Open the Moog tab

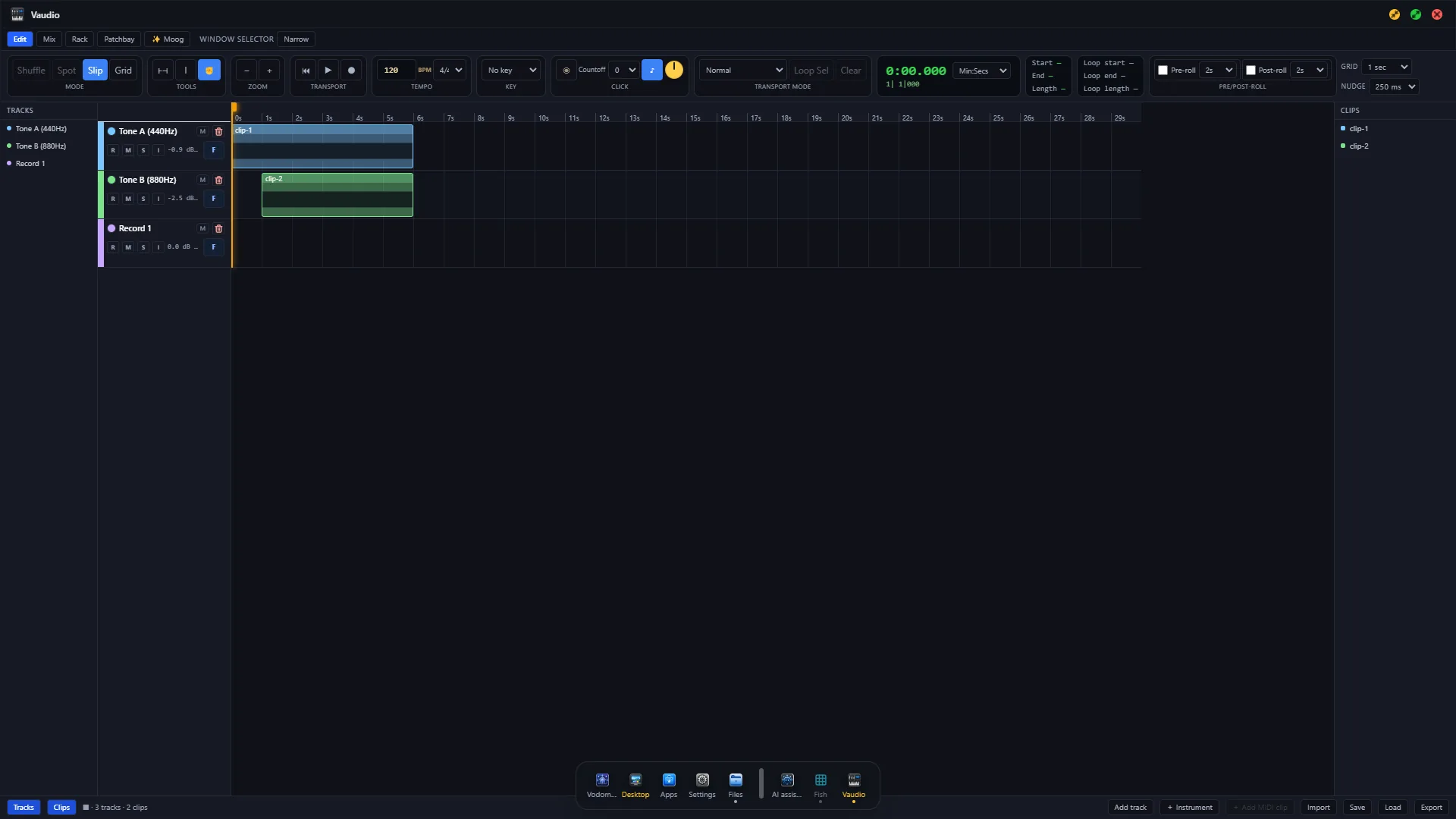[x=168, y=39]
